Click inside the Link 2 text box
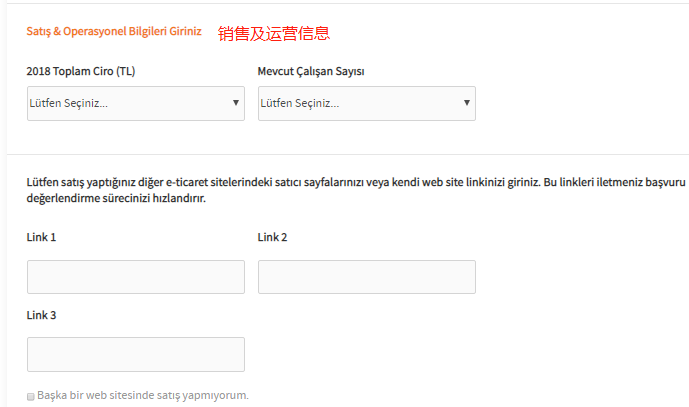 (366, 277)
